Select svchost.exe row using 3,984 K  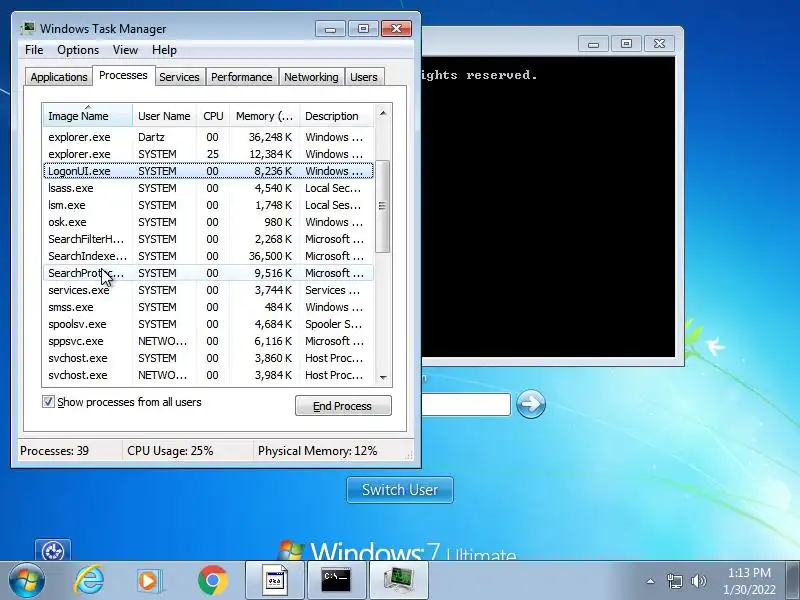coord(208,375)
